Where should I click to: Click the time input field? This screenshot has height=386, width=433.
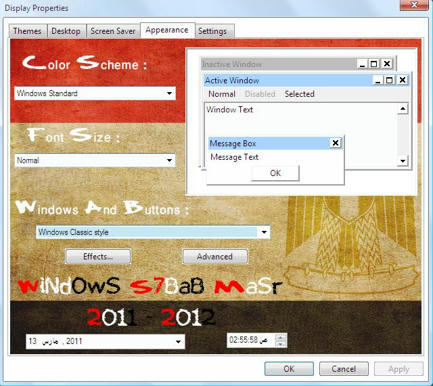click(x=251, y=340)
